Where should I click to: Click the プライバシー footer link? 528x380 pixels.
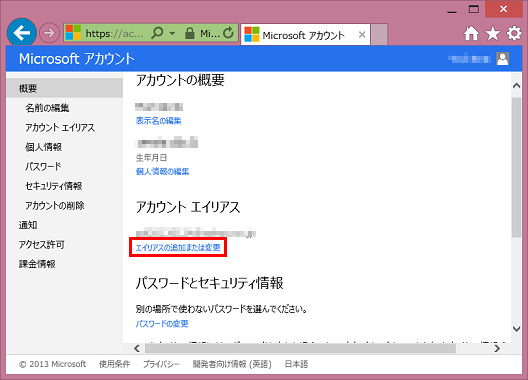[x=161, y=364]
